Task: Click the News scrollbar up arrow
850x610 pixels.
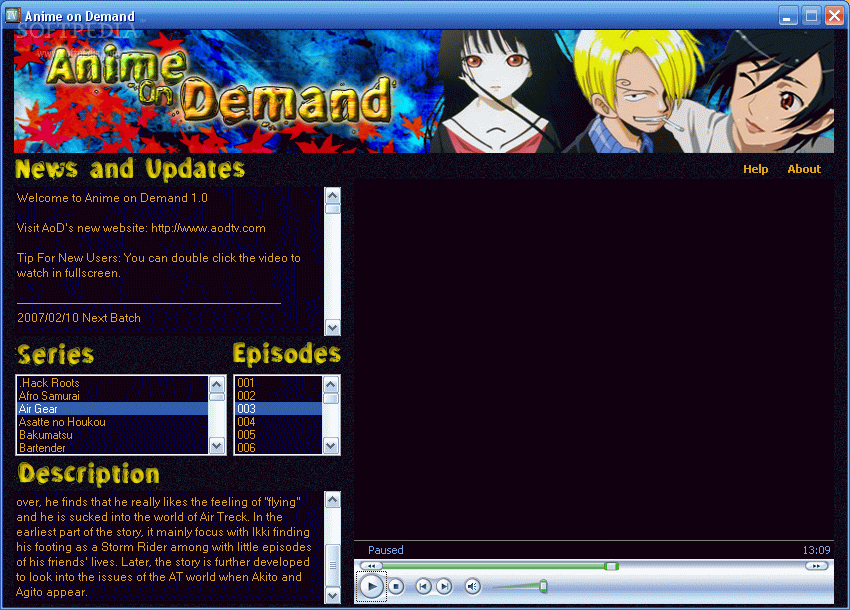Action: 332,195
